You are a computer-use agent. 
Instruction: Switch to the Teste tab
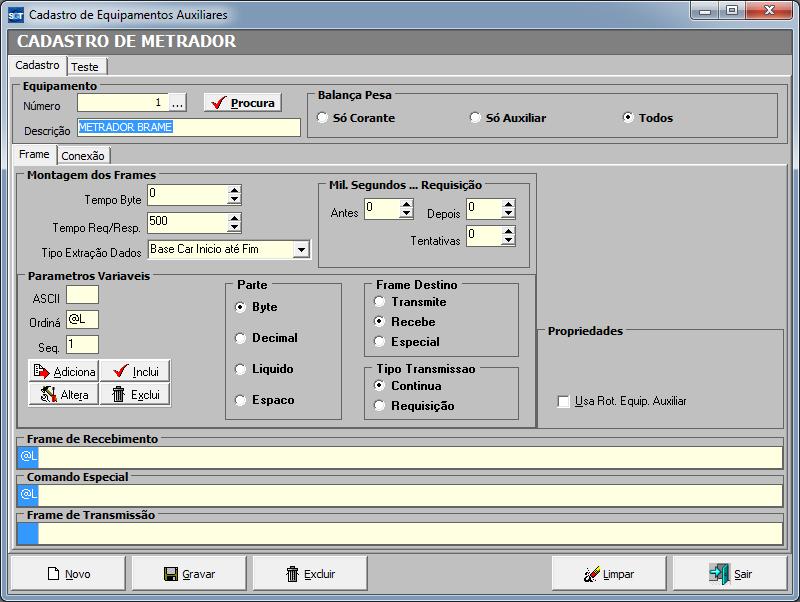point(85,67)
